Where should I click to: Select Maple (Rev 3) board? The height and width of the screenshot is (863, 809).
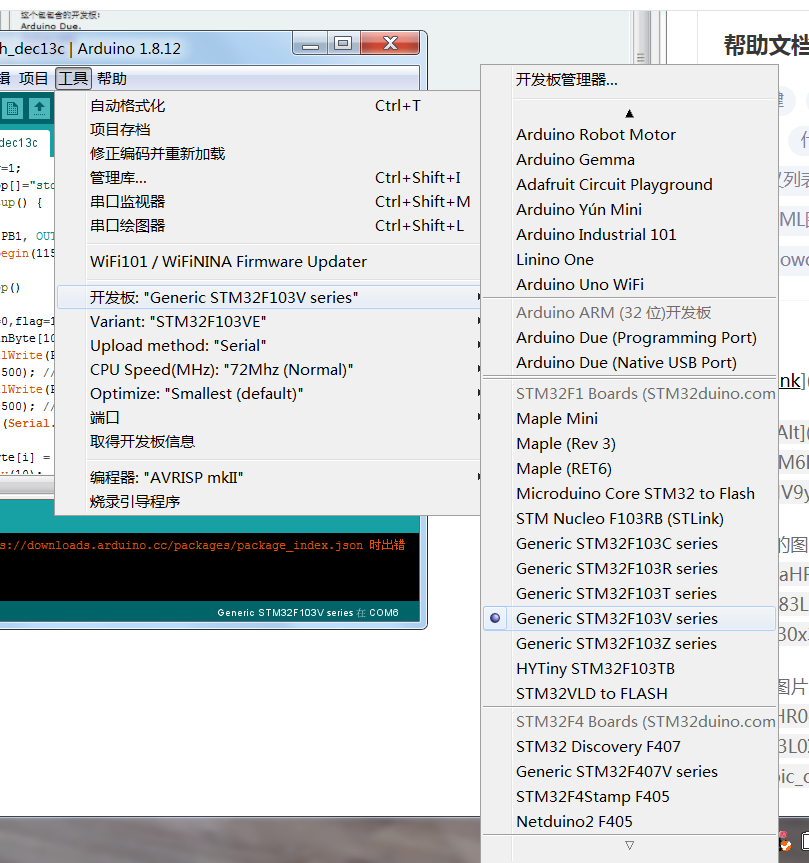(x=629, y=444)
